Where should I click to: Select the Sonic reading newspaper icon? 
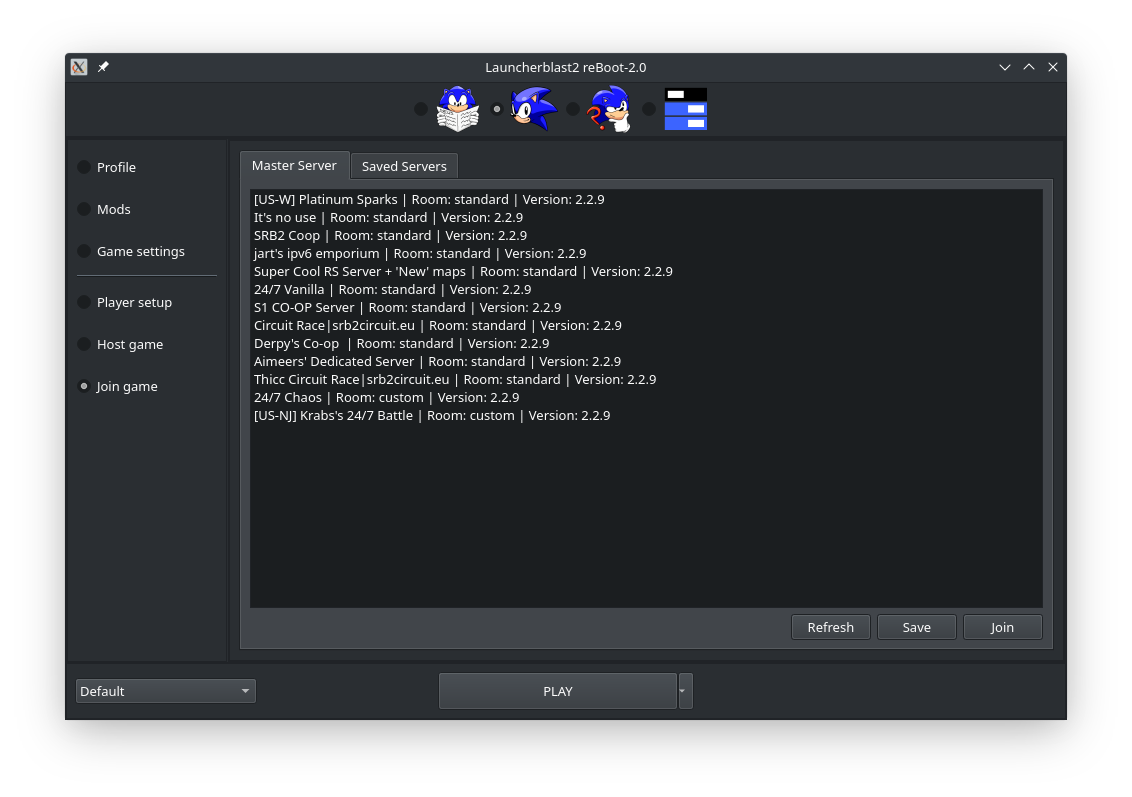coord(458,109)
